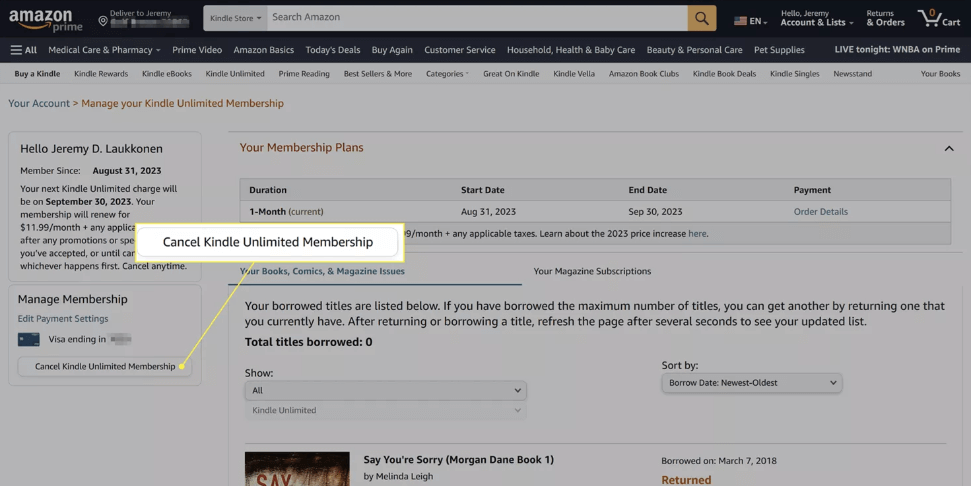Click Cancel Kindle Unlimited Membership button

point(105,367)
